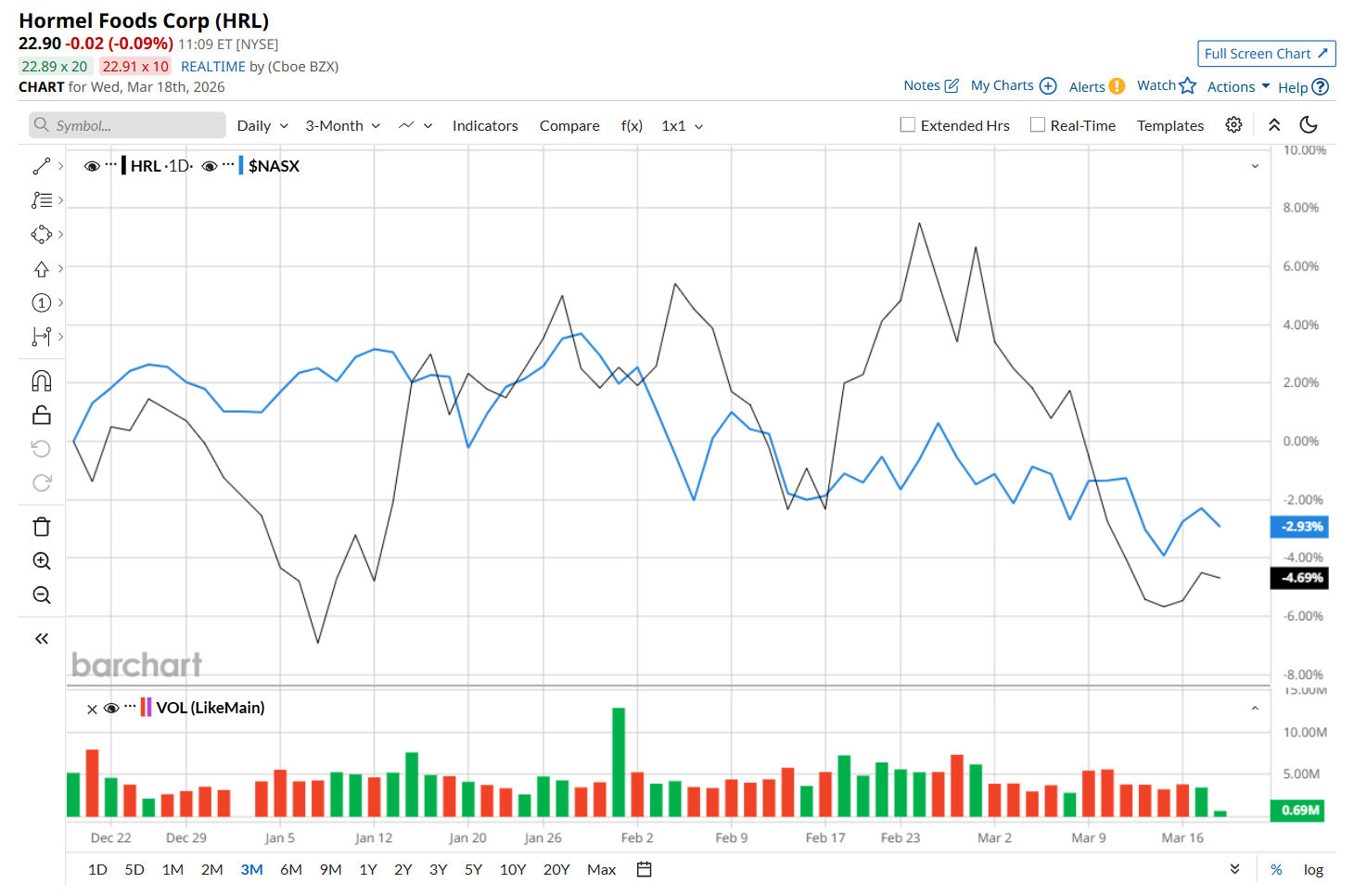The image size is (1367, 896).
Task: Collapse the volume pane chevron
Action: point(1255,708)
